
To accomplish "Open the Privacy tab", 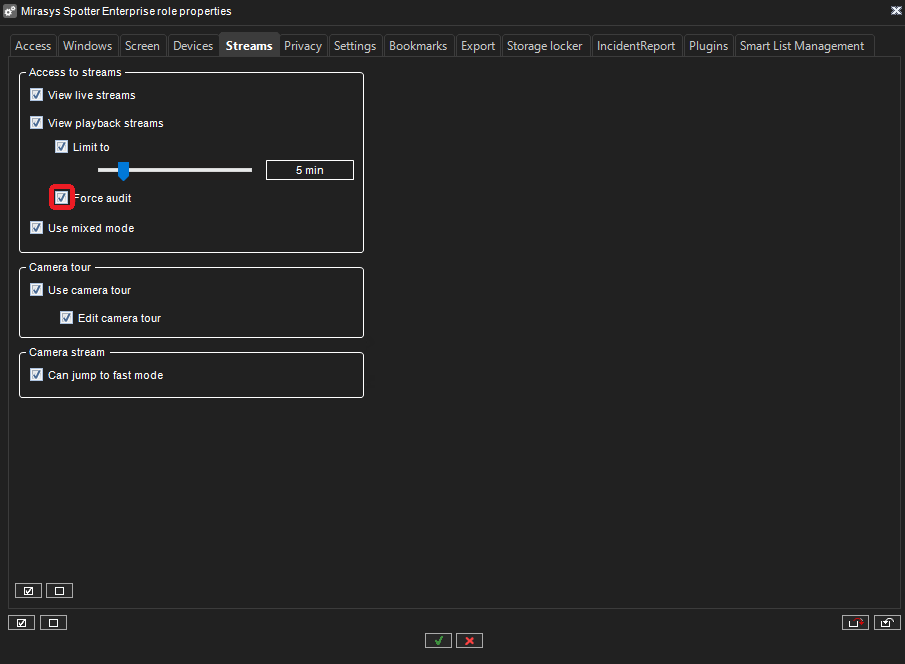I will tap(302, 45).
